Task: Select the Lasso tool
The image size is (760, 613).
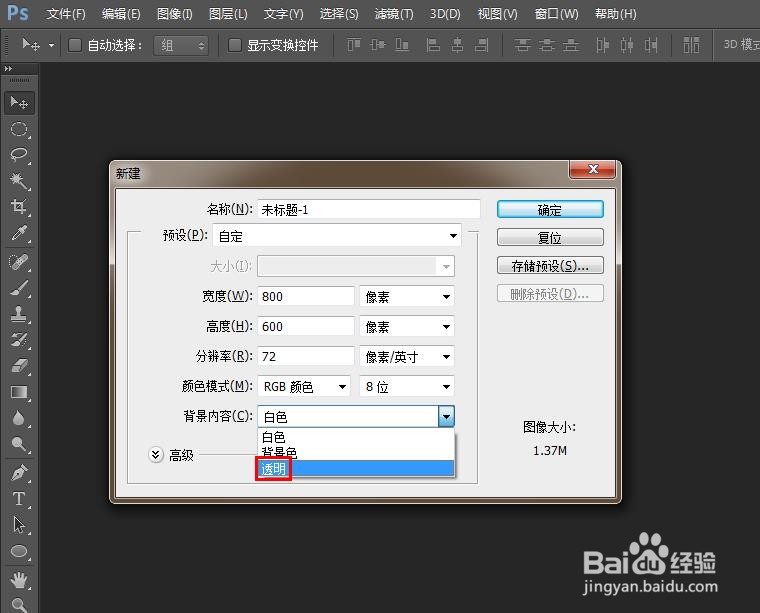Action: (19, 155)
